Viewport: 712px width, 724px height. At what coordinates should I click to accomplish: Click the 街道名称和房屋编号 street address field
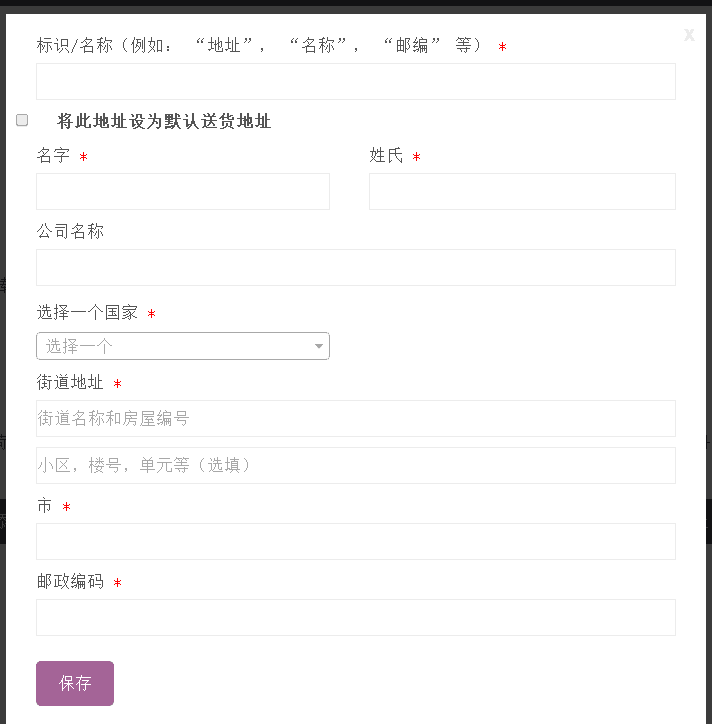(356, 418)
